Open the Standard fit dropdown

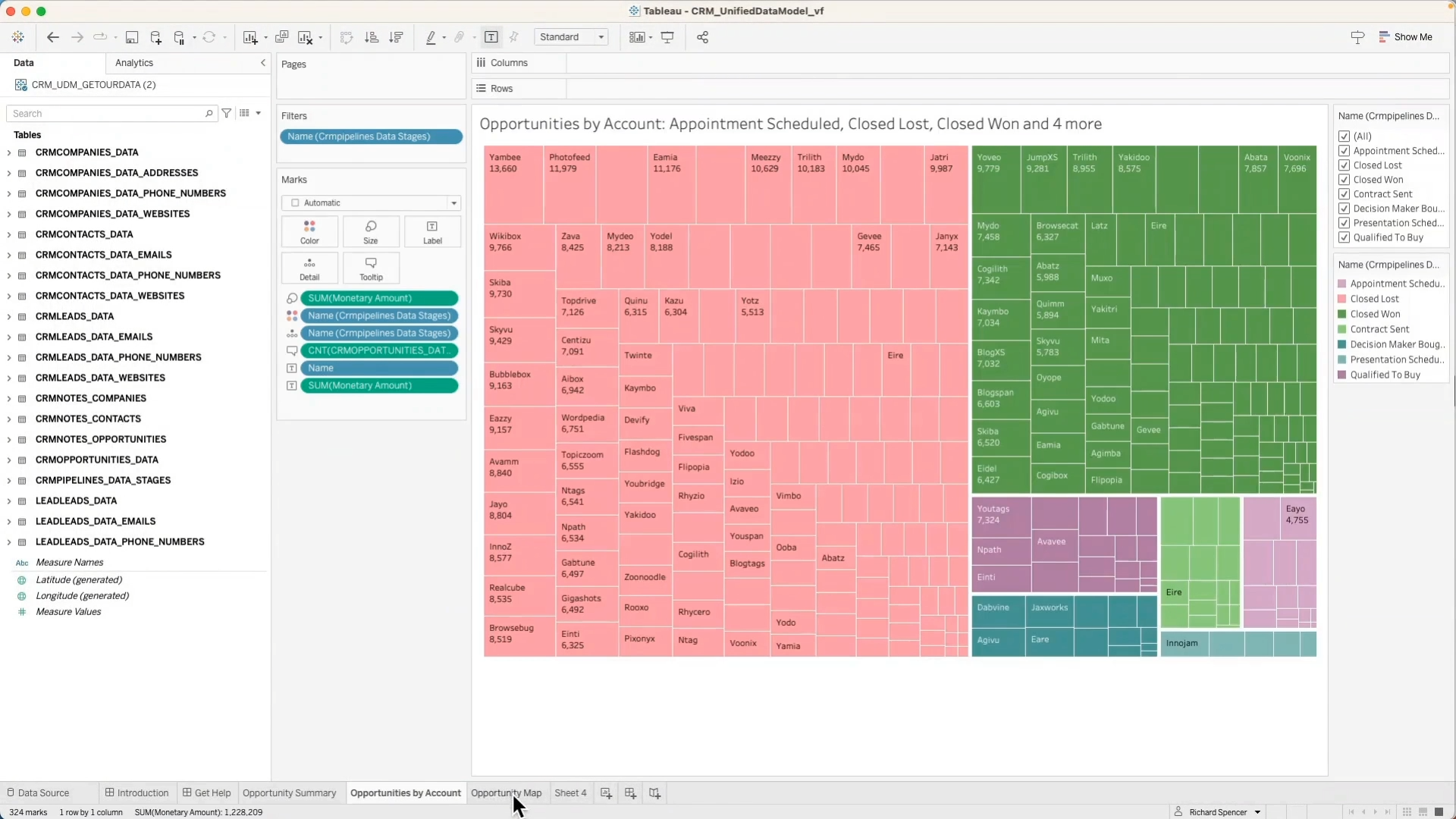600,36
